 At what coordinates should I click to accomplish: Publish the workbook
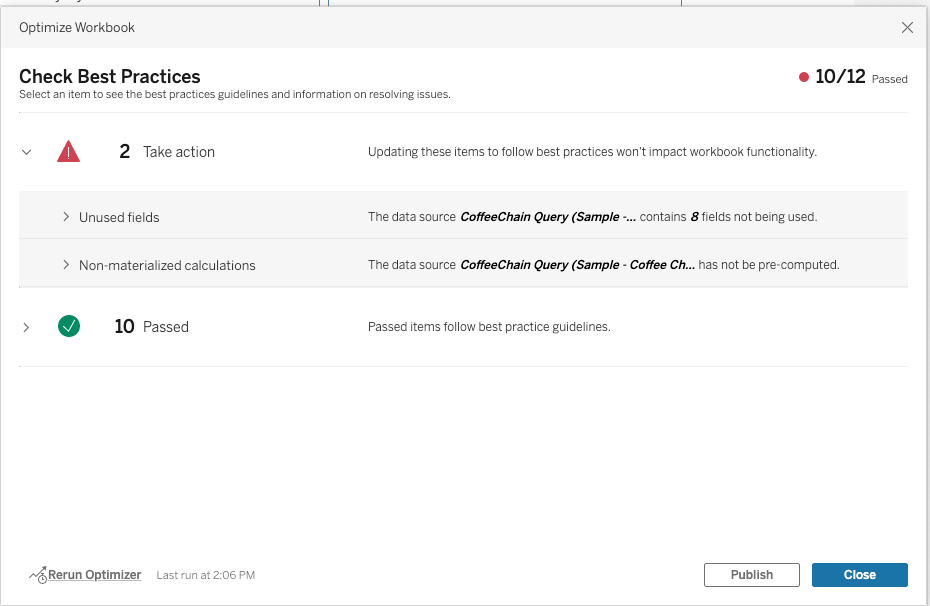pos(751,574)
